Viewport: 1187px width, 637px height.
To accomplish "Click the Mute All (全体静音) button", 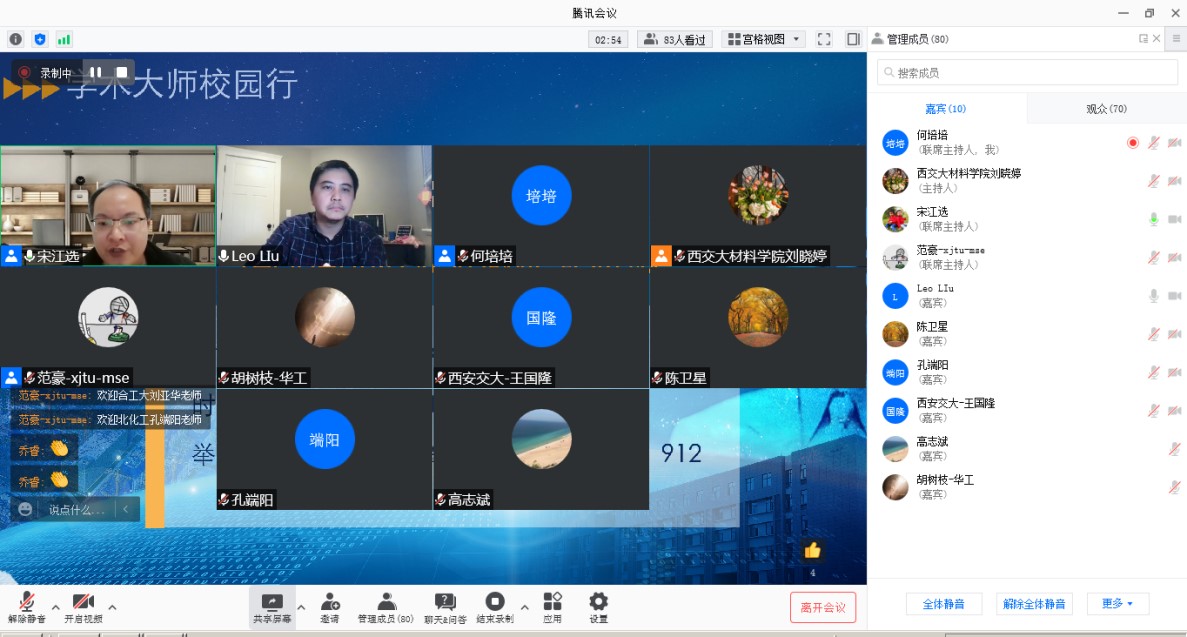I will (x=943, y=604).
